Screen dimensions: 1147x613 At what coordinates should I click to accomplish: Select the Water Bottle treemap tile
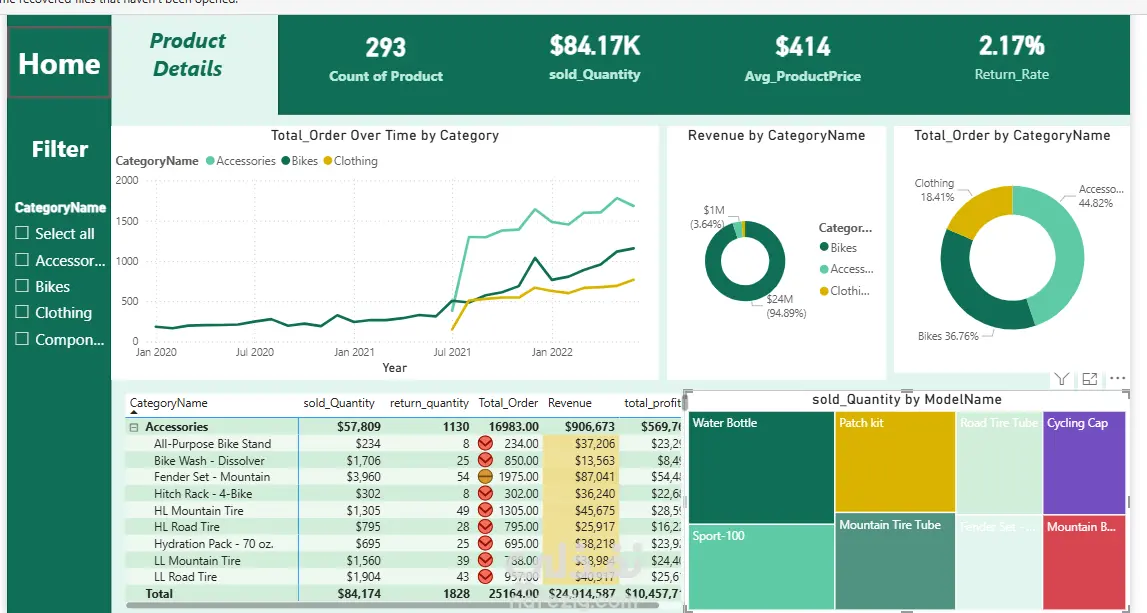(761, 467)
